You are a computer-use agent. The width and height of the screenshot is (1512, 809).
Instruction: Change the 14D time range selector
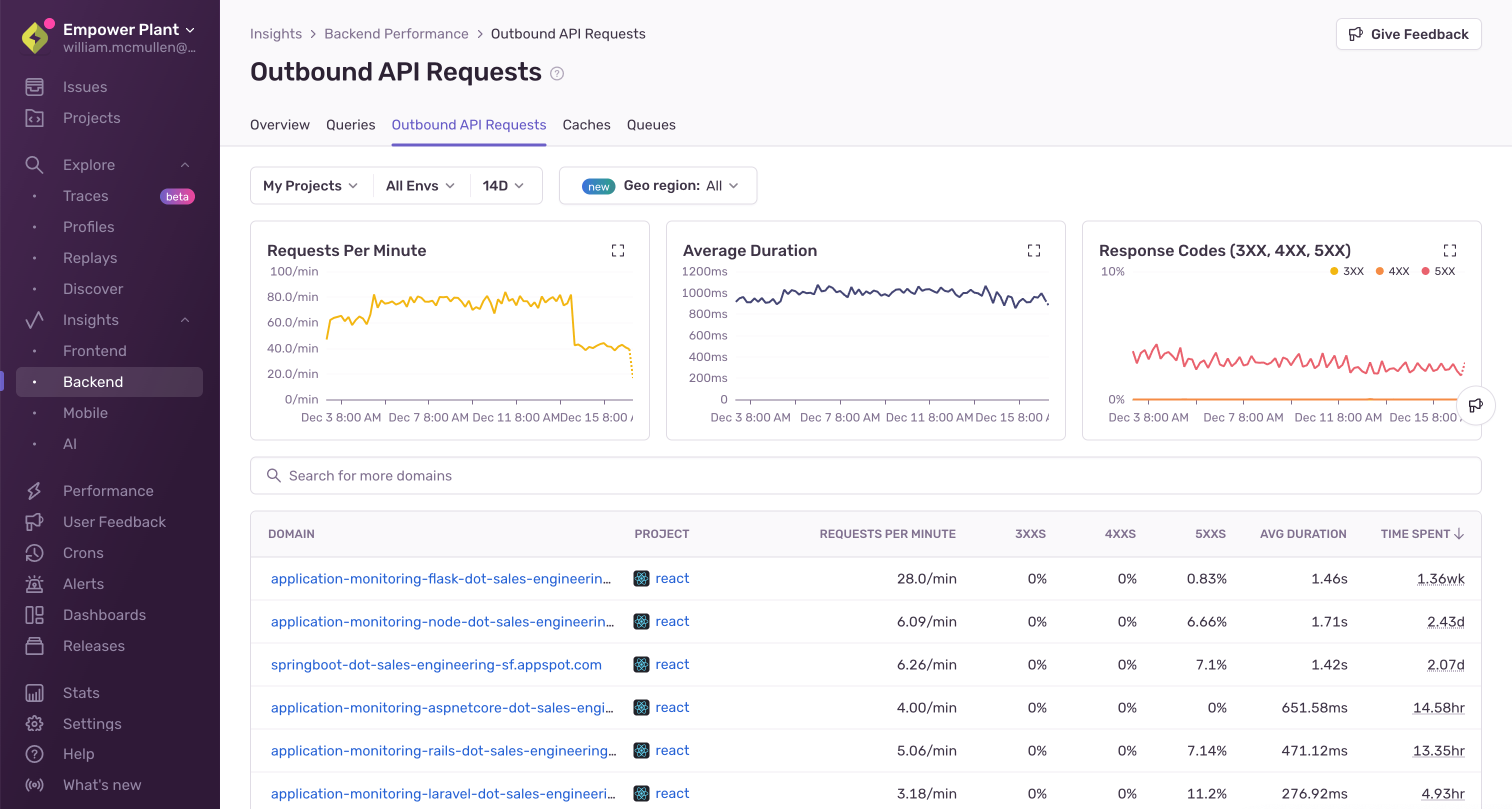[x=501, y=185]
